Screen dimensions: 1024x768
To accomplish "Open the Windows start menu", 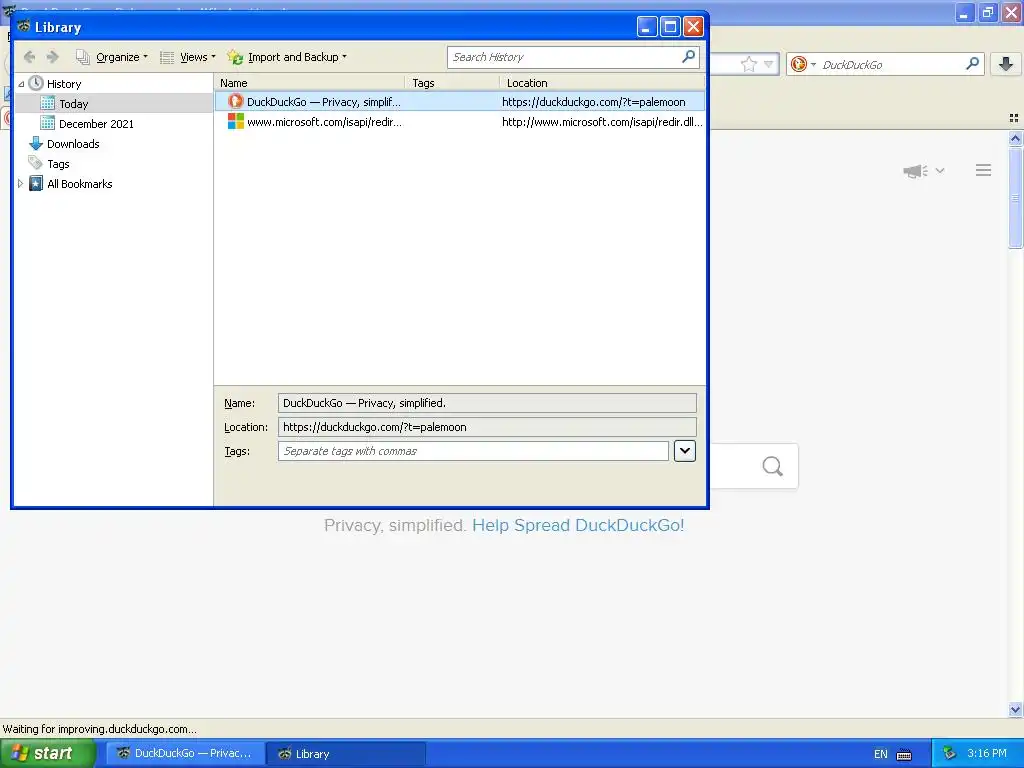I will click(48, 754).
